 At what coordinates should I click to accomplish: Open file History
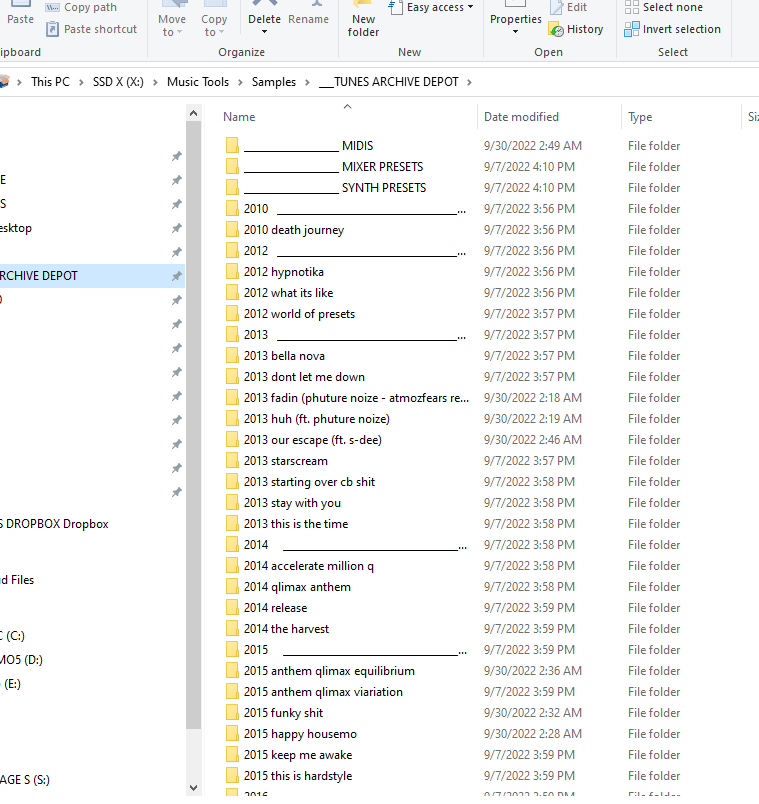576,29
